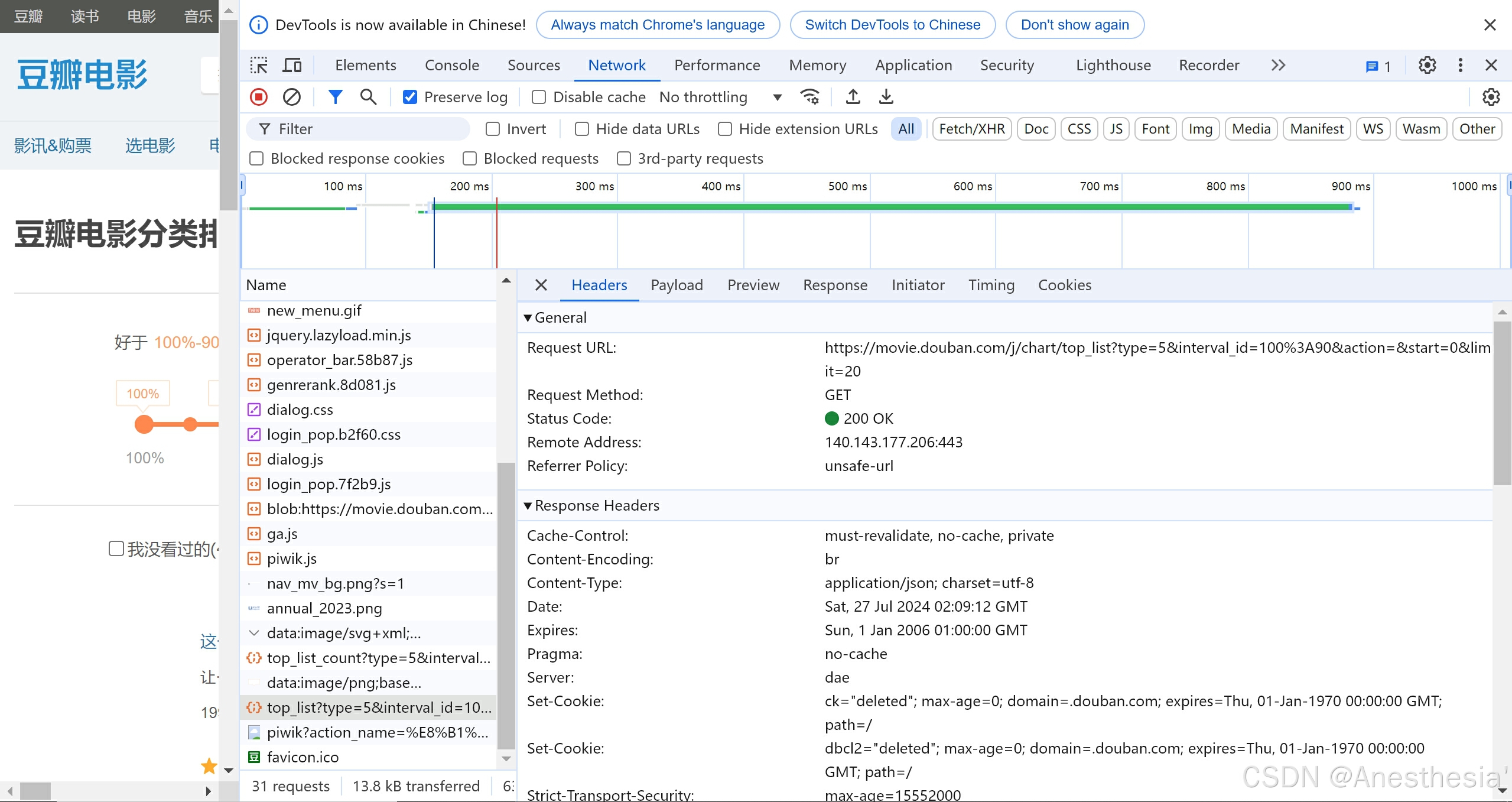The width and height of the screenshot is (1512, 802).
Task: Close the request details pane
Action: tap(541, 285)
